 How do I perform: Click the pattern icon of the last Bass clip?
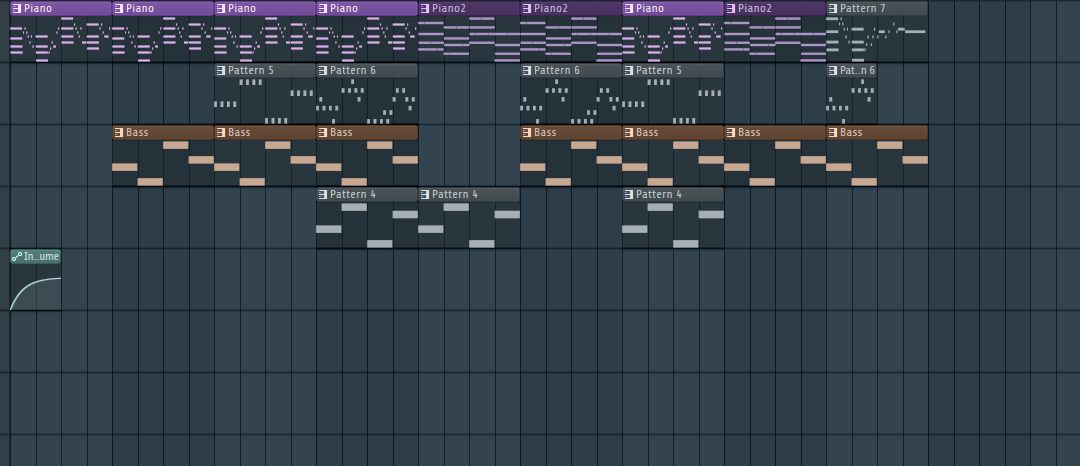click(833, 133)
